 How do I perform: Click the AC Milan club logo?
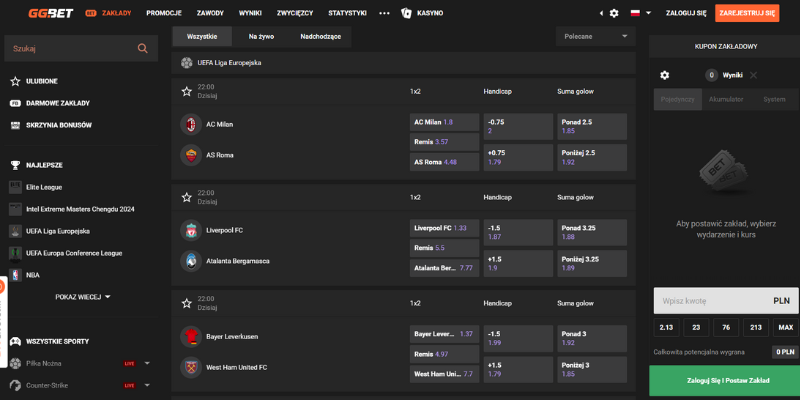[x=189, y=124]
